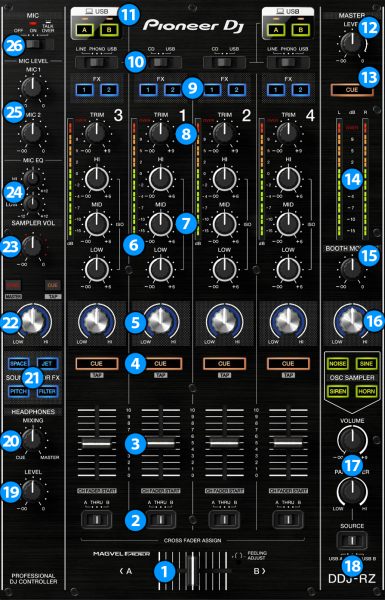The width and height of the screenshot is (385, 600).
Task: Click the SINE oscillator sampler button
Action: click(x=366, y=364)
